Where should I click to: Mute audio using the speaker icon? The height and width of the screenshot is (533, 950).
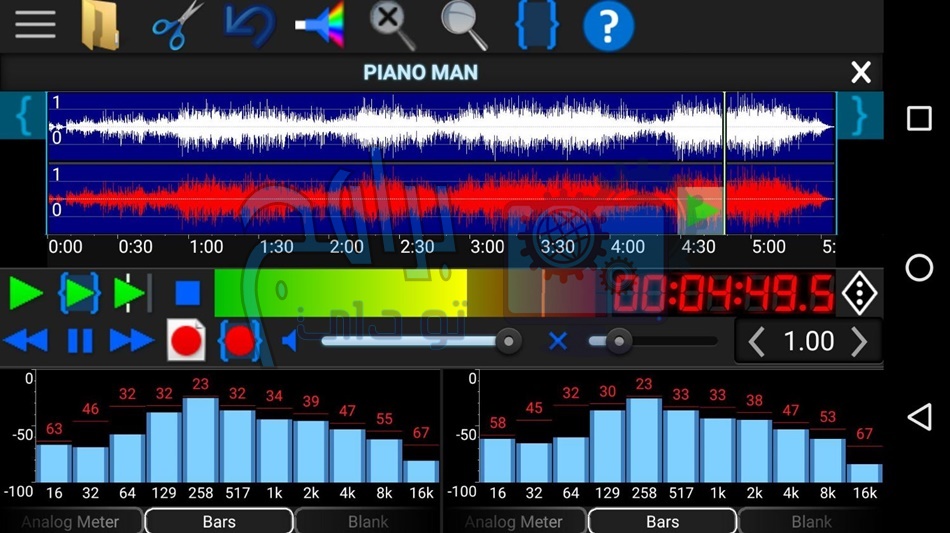point(291,342)
